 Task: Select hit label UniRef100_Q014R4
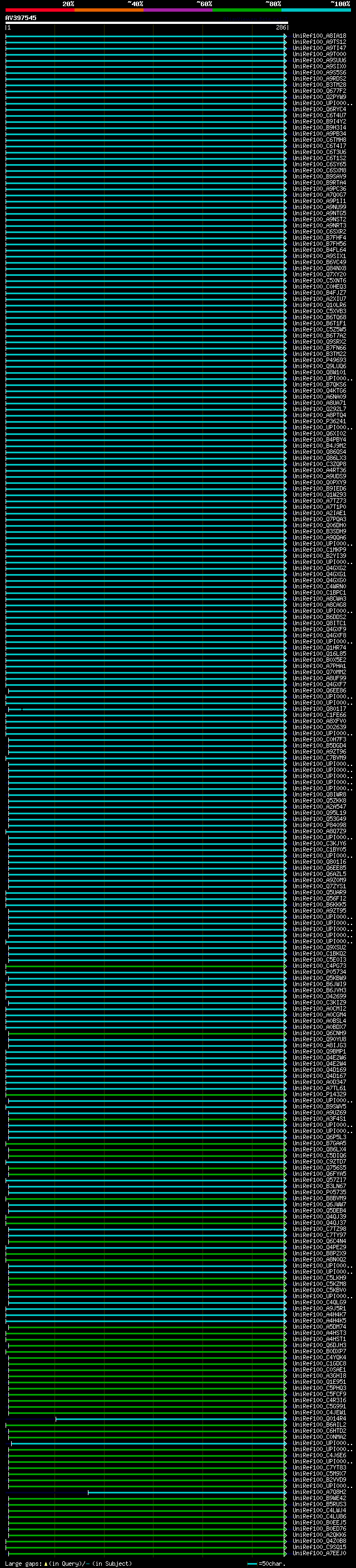pyautogui.click(x=319, y=1419)
